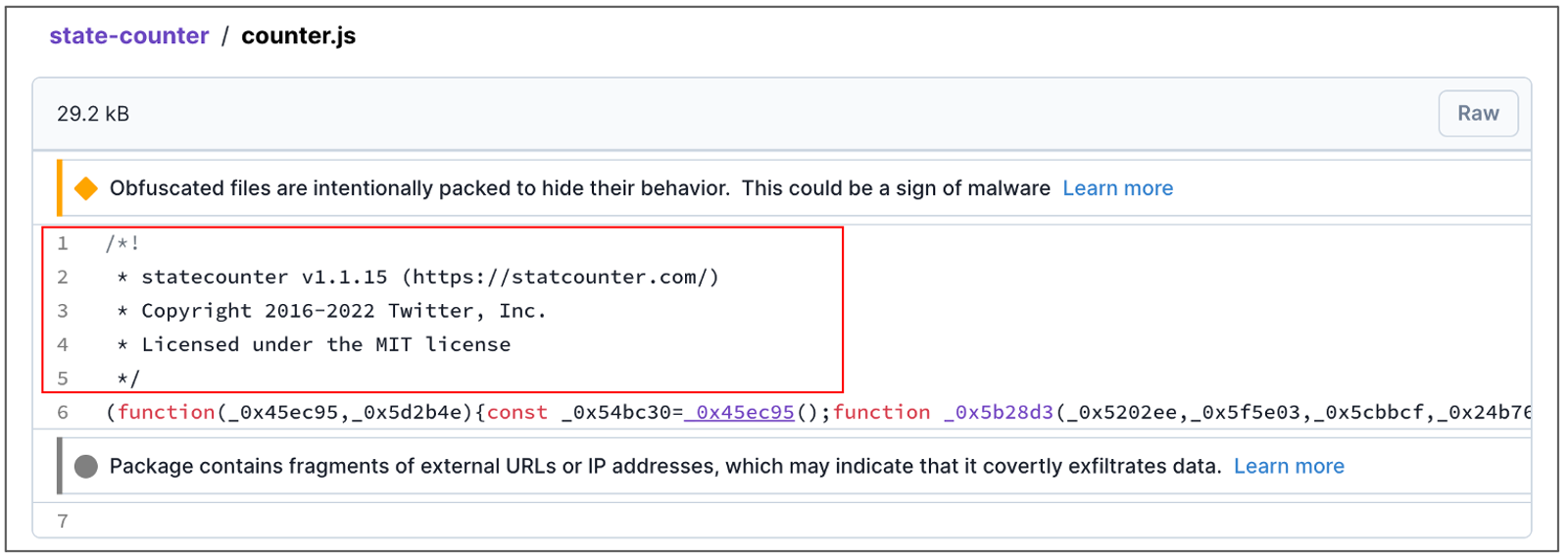This screenshot has height=560, width=1568.
Task: Open Learn more link about external URLs
Action: coord(1289,467)
